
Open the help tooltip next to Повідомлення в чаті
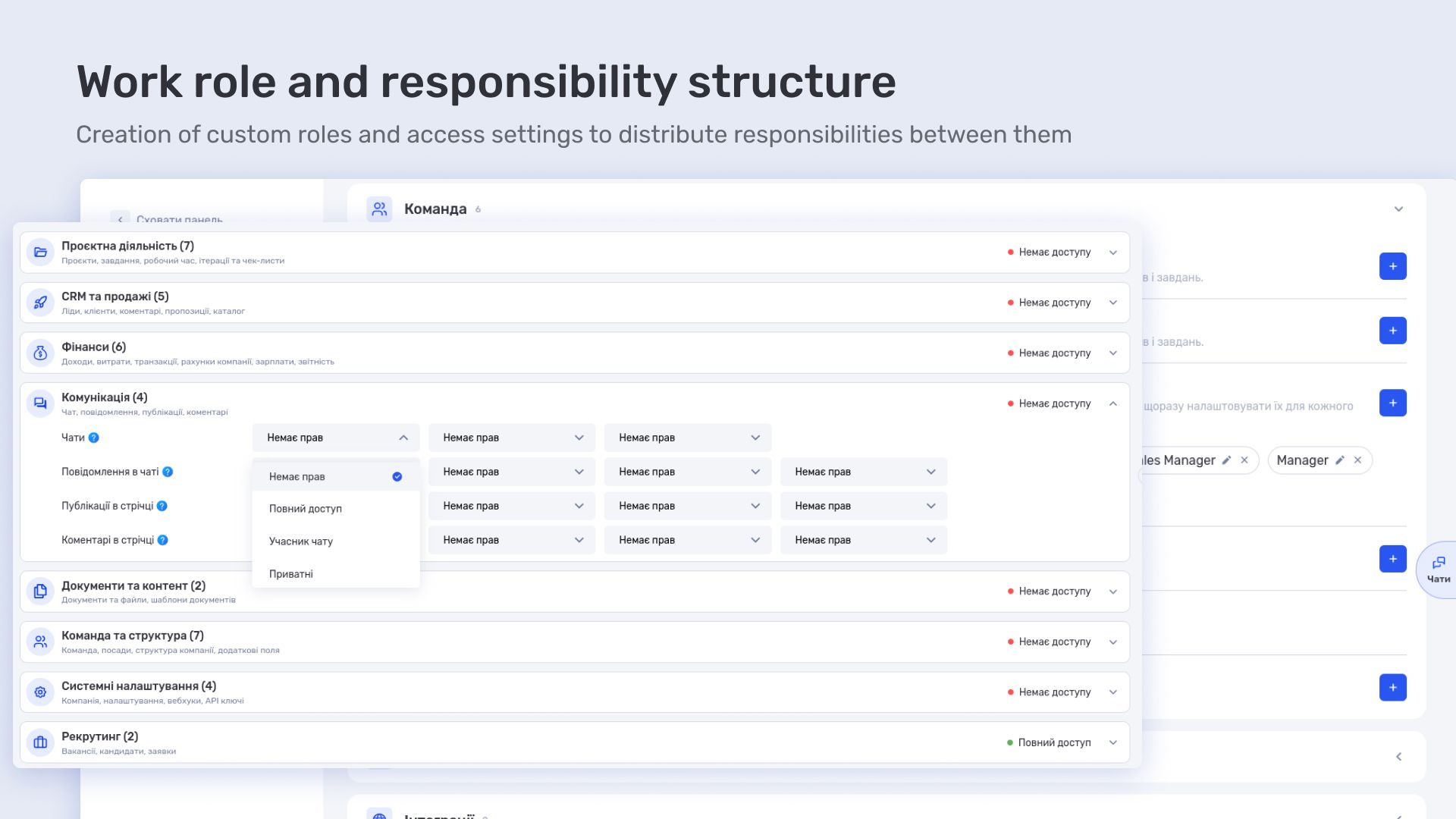(x=168, y=472)
